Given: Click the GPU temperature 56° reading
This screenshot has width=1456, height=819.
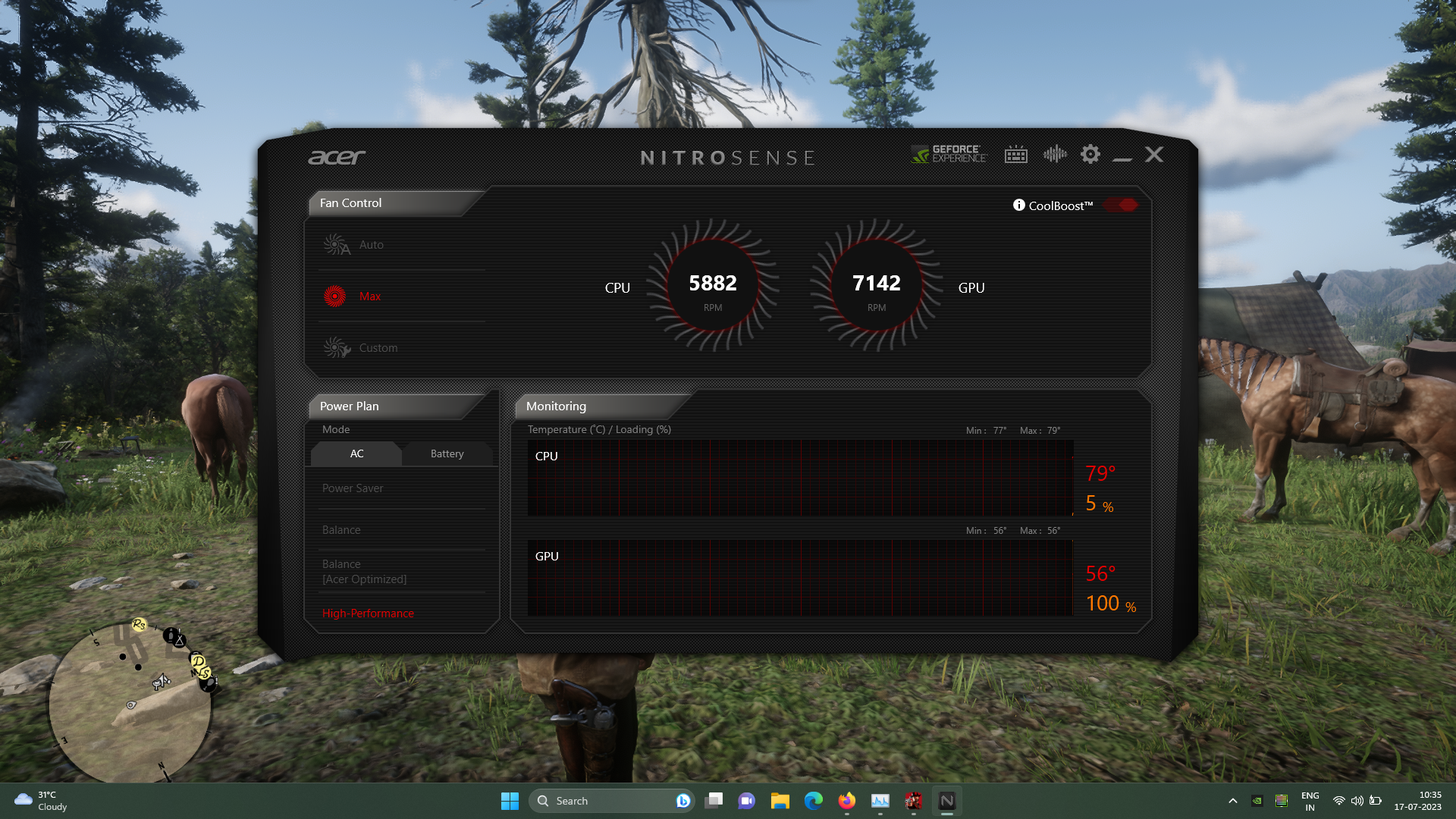Looking at the screenshot, I should (x=1100, y=573).
